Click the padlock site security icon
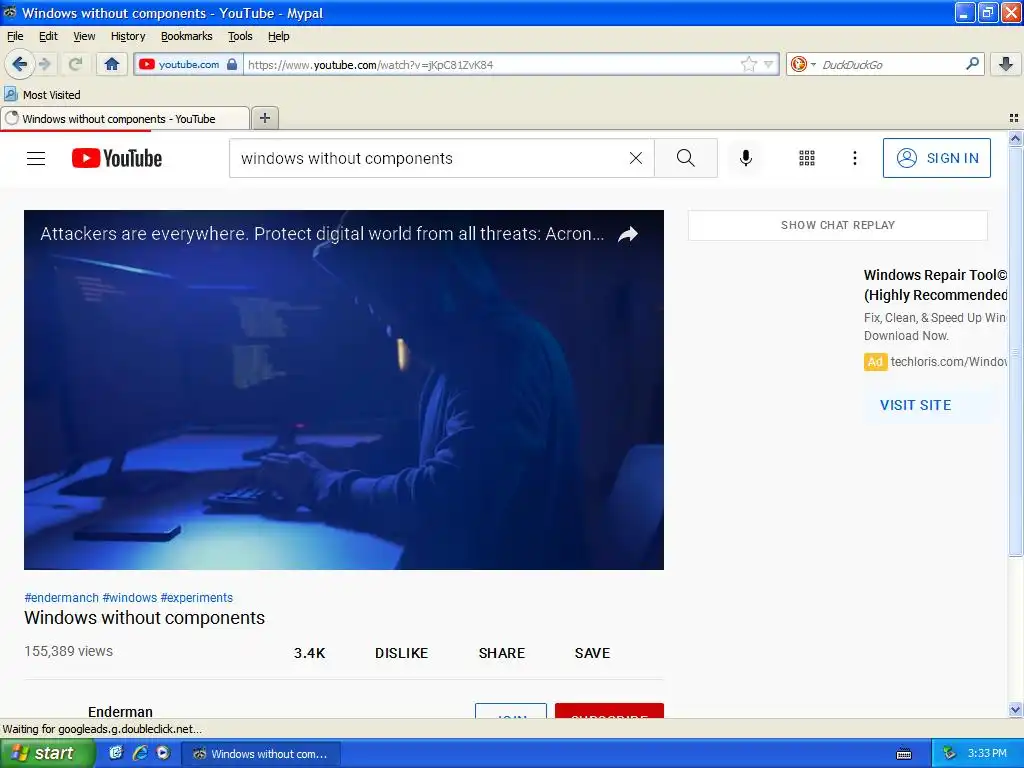This screenshot has width=1024, height=768. [232, 64]
